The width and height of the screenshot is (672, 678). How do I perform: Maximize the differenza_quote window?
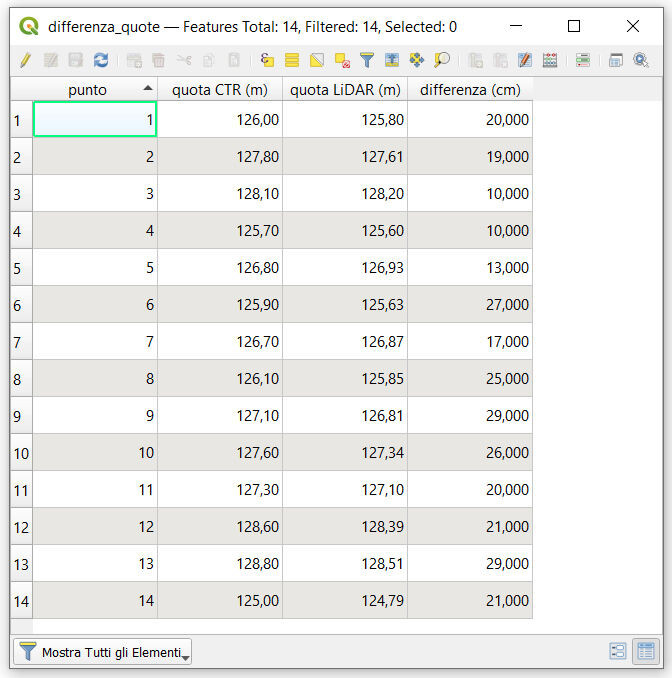tap(574, 26)
